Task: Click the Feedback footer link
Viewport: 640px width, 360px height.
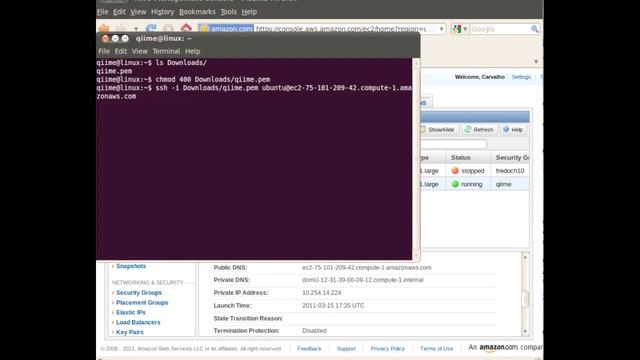Action: coord(309,349)
